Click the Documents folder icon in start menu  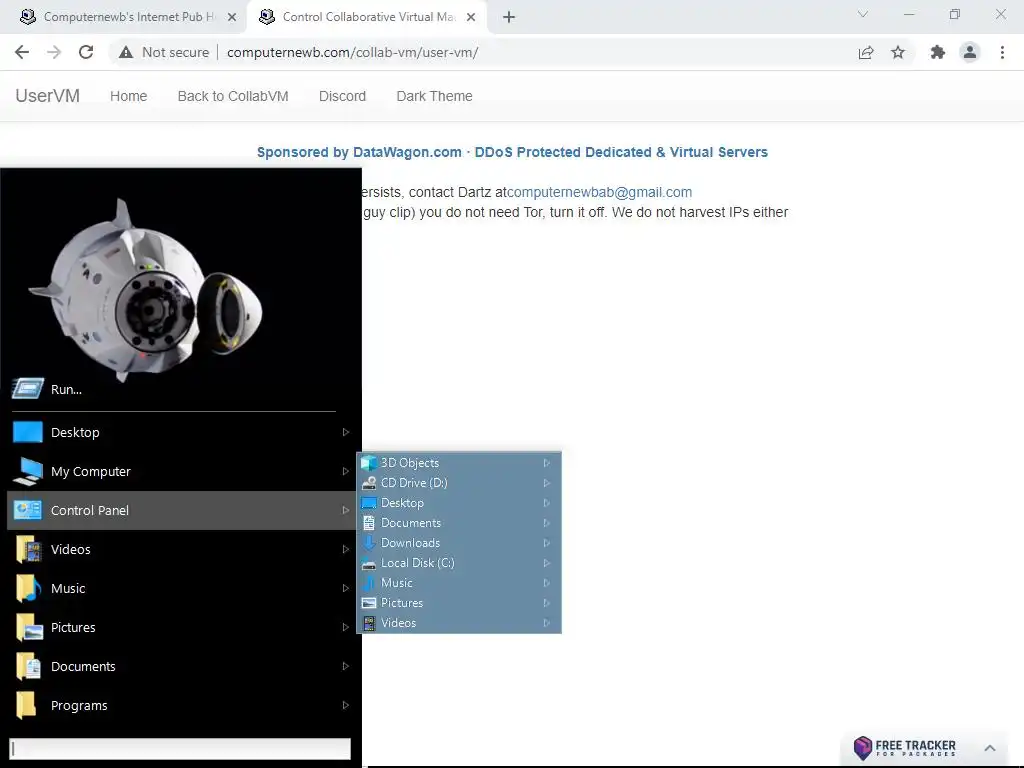pyautogui.click(x=28, y=666)
